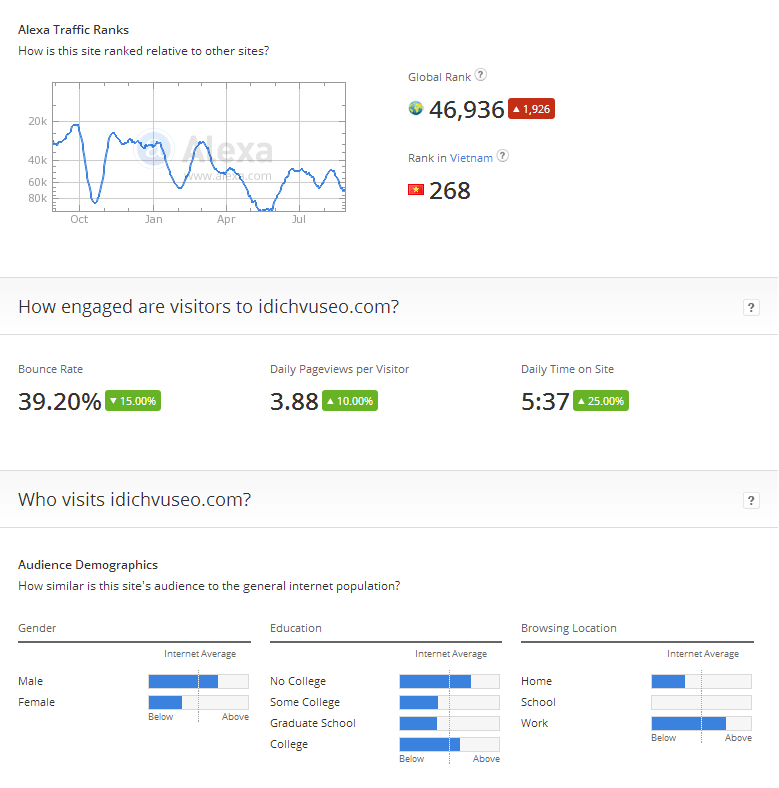The height and width of the screenshot is (788, 779).
Task: Click the Global Rank label
Action: click(x=439, y=77)
